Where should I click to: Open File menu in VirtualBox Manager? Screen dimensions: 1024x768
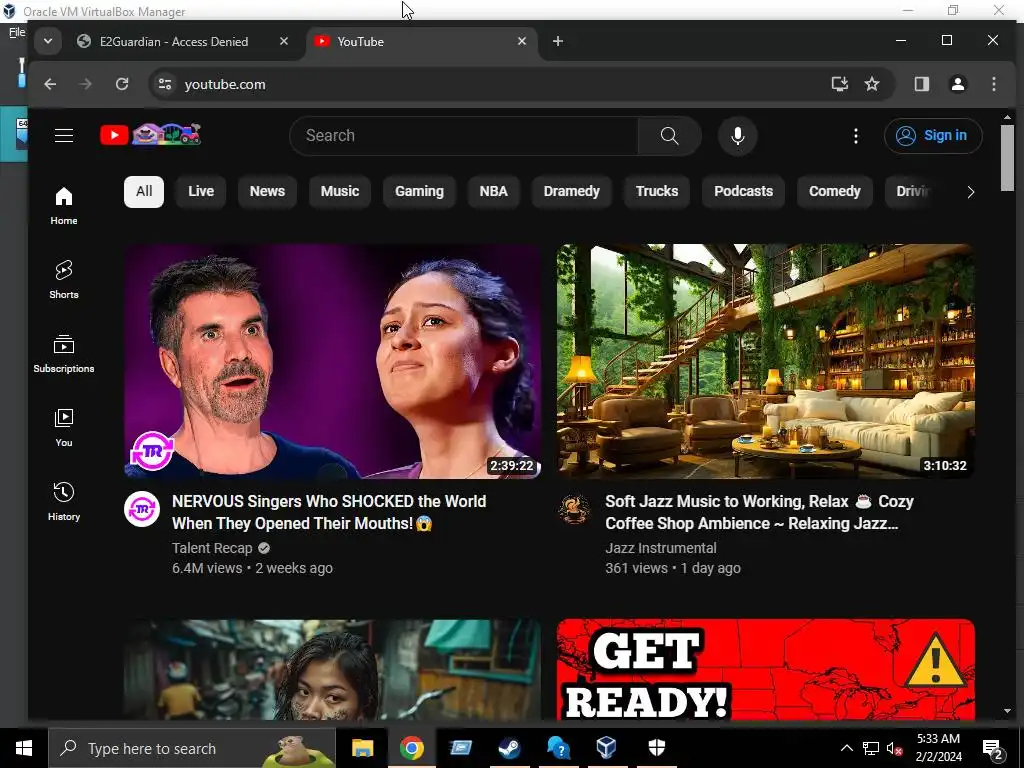point(17,32)
